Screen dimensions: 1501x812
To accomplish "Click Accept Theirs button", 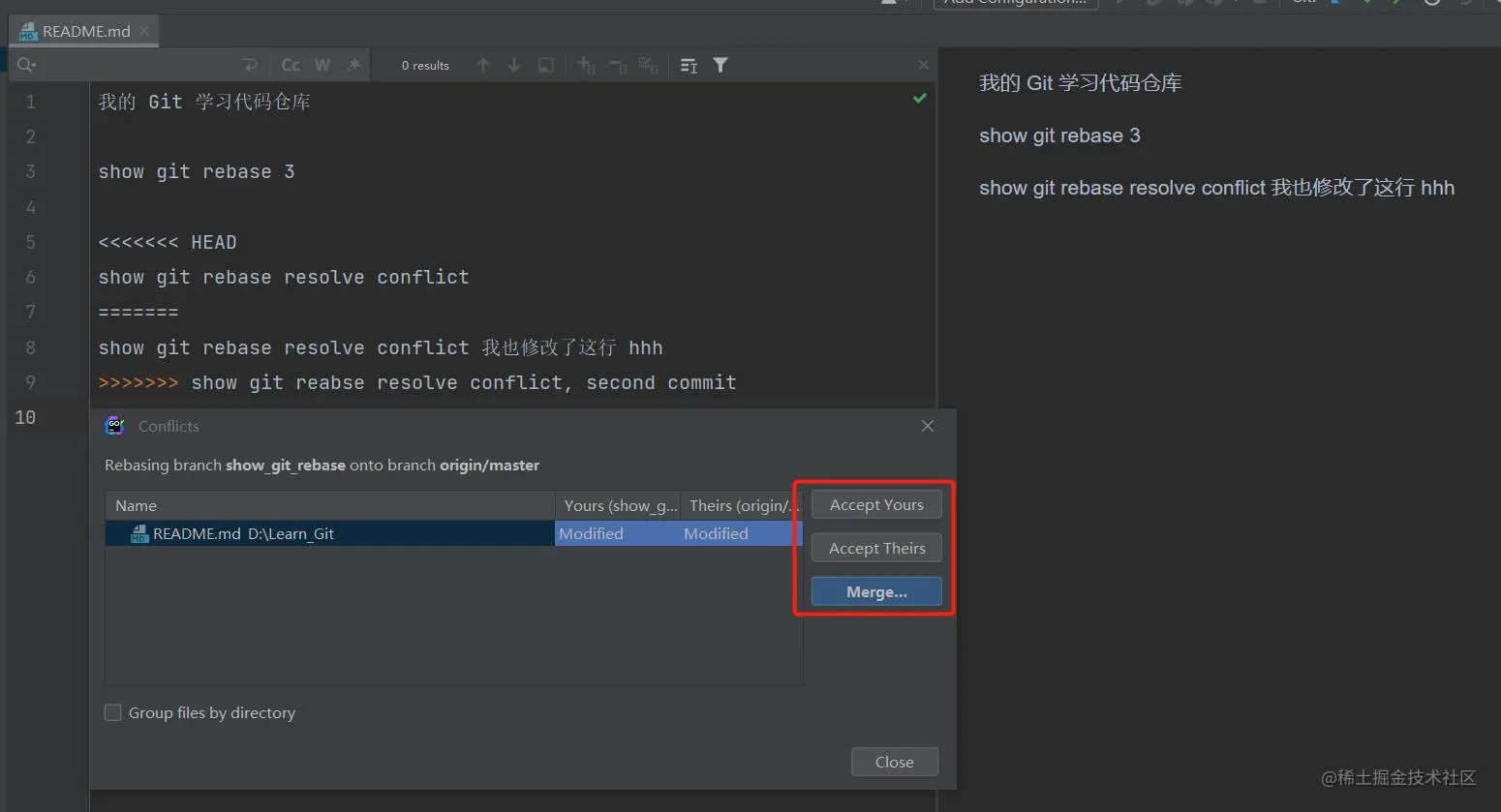I will [876, 548].
